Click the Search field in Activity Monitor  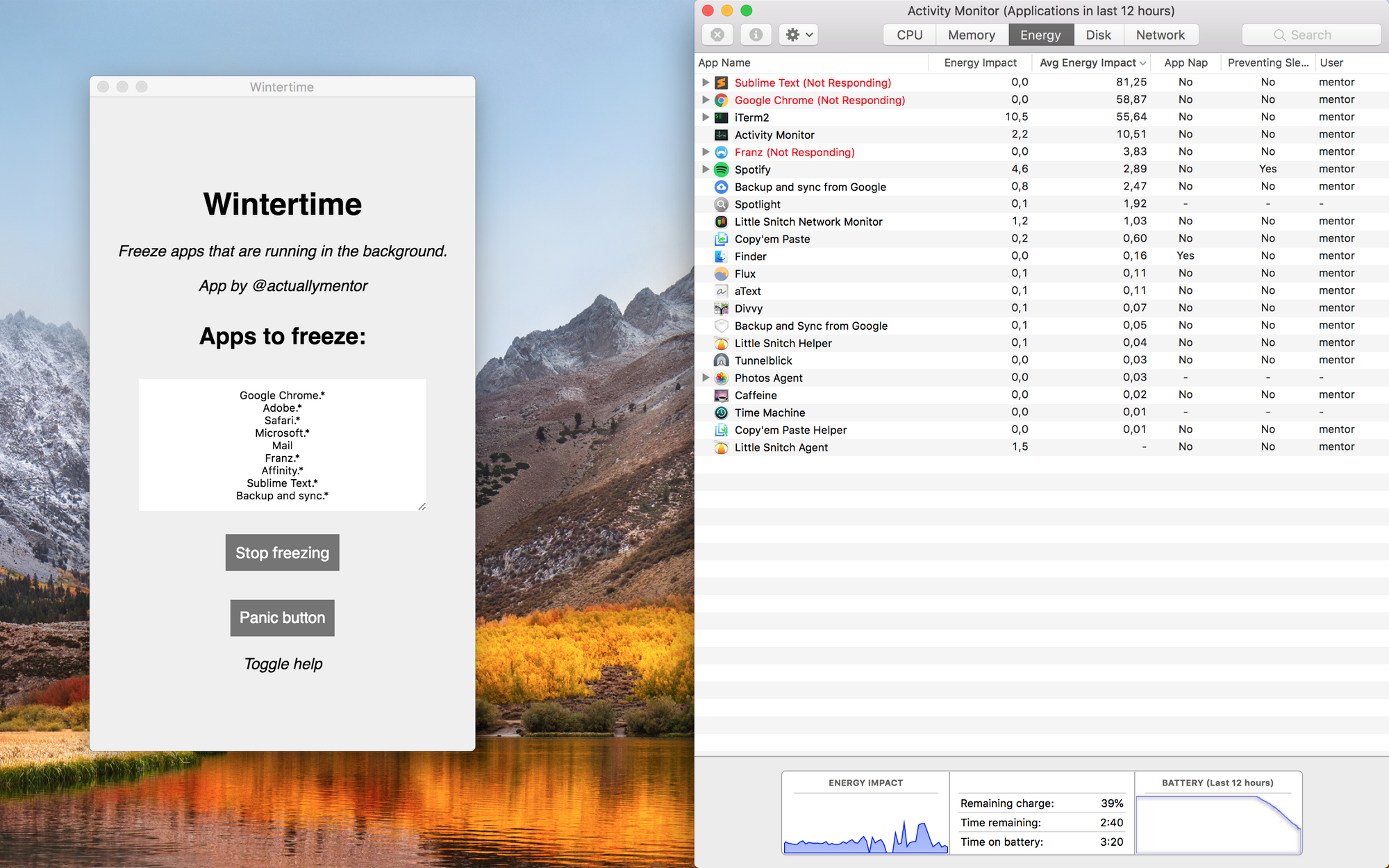[x=1311, y=35]
